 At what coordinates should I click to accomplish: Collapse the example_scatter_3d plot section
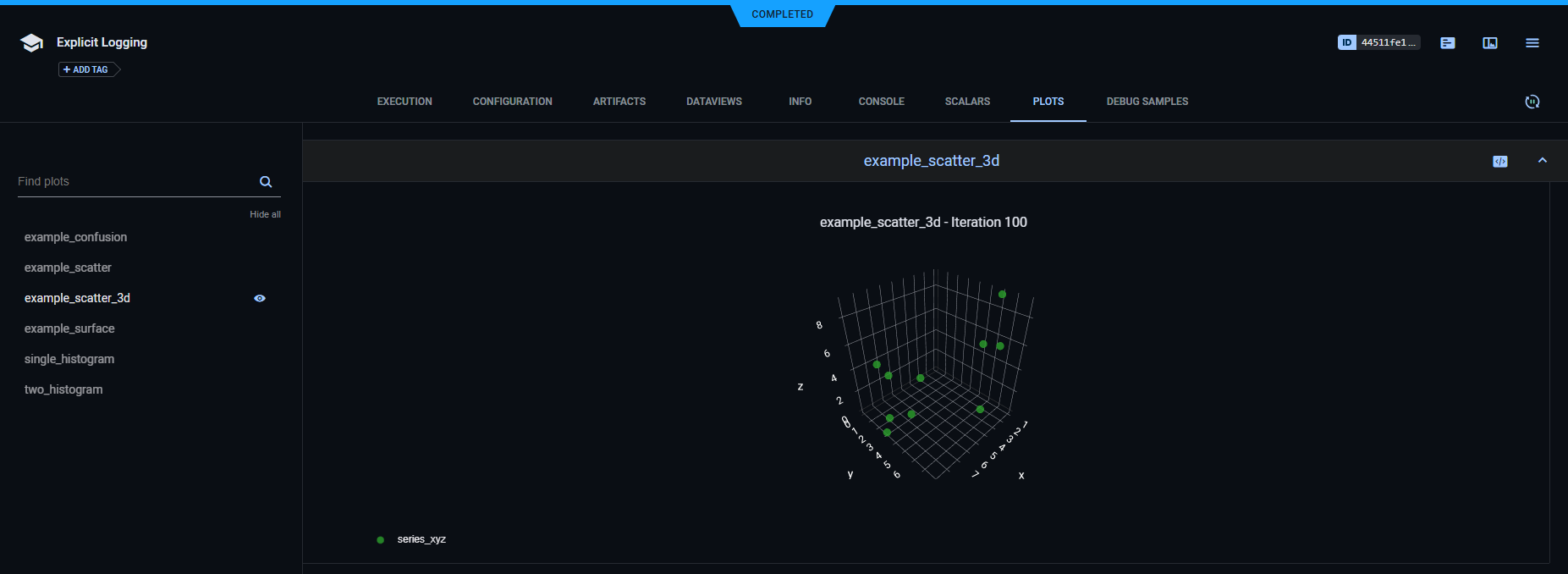(x=1542, y=161)
